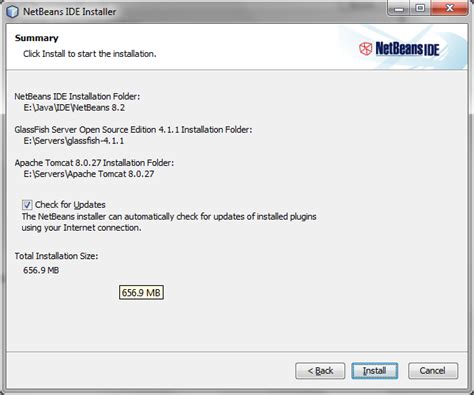Cancel the NetBeans installation

pyautogui.click(x=433, y=371)
